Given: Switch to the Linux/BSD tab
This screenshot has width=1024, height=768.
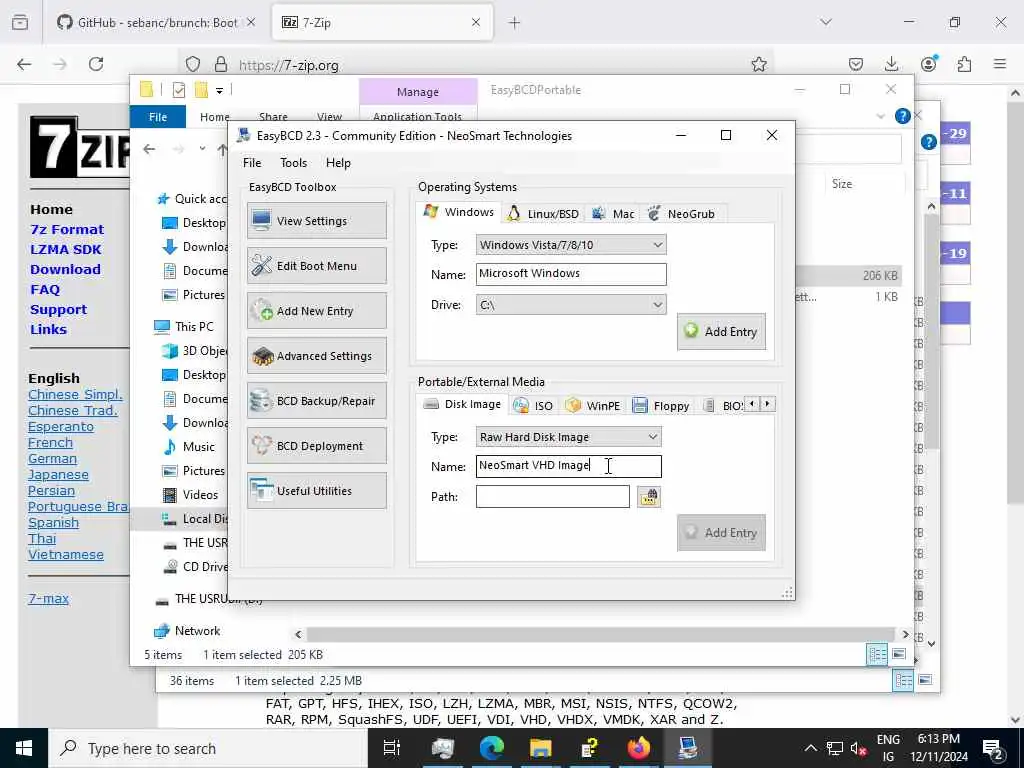Looking at the screenshot, I should [543, 214].
